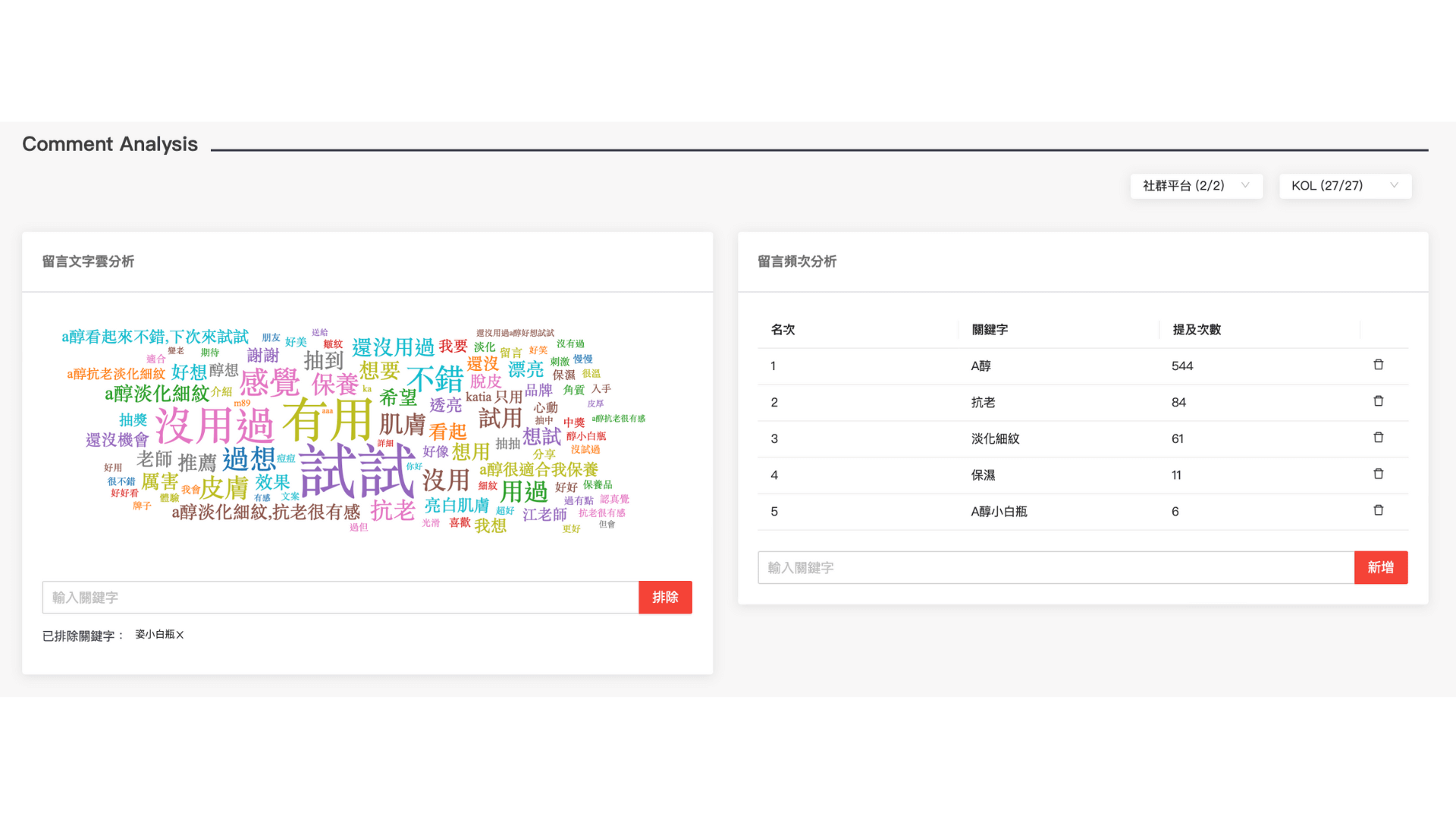Click the mention count 11
Image resolution: width=1456 pixels, height=819 pixels.
(x=1176, y=475)
